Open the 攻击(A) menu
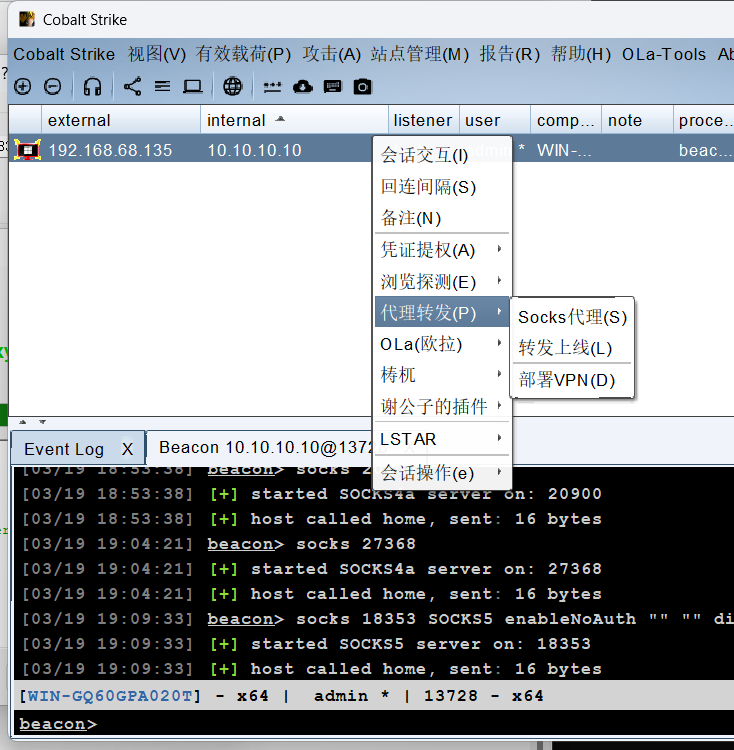This screenshot has height=750, width=734. [x=331, y=55]
